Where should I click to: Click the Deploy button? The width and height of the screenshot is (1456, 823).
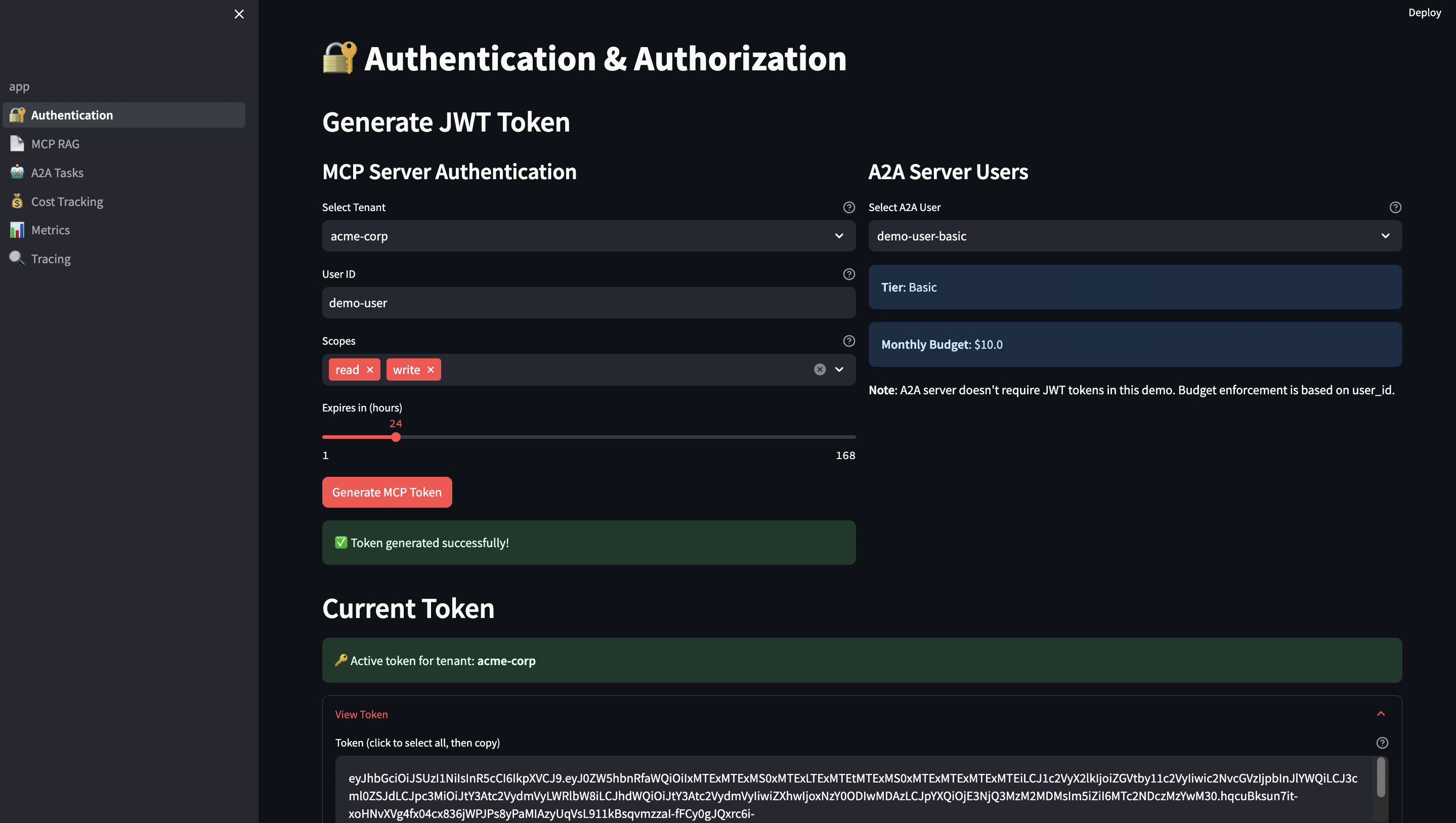[x=1424, y=13]
